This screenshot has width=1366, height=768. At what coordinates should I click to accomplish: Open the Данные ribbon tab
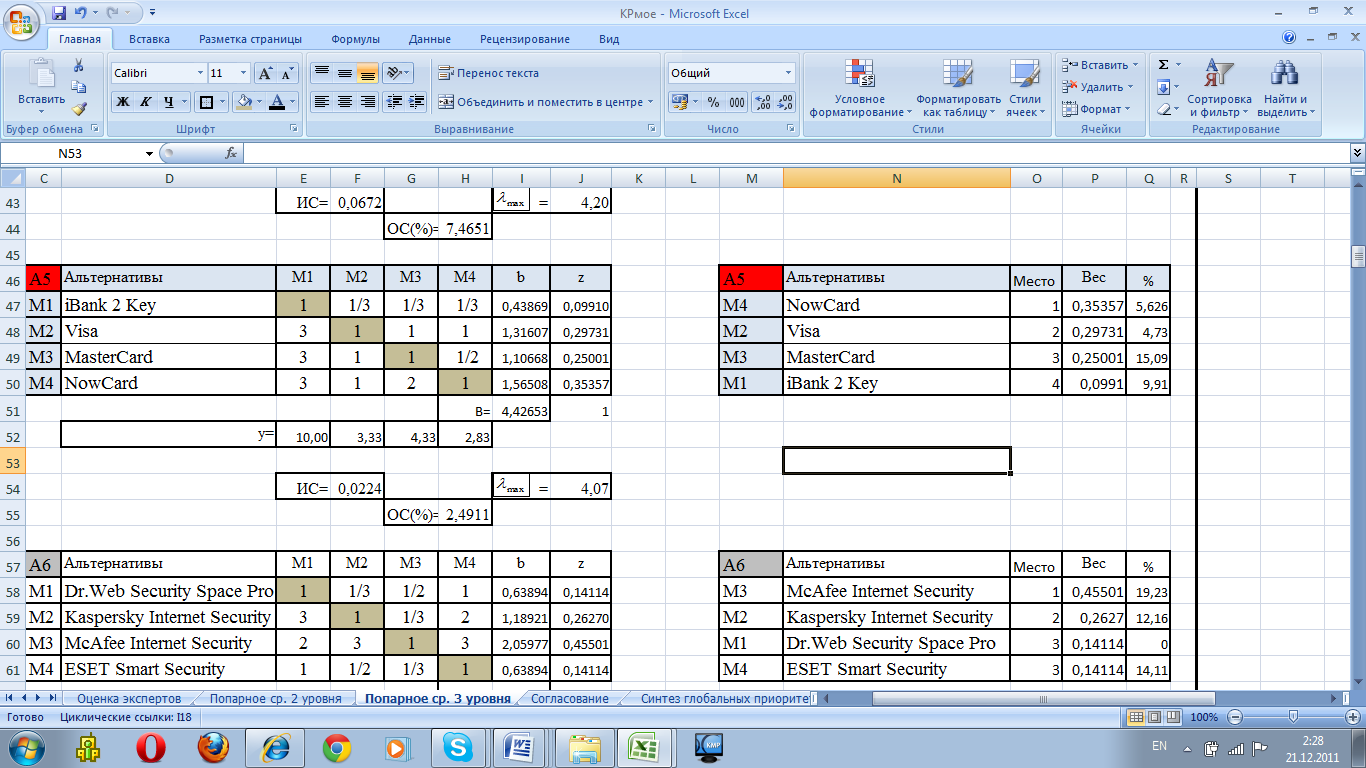tap(429, 39)
